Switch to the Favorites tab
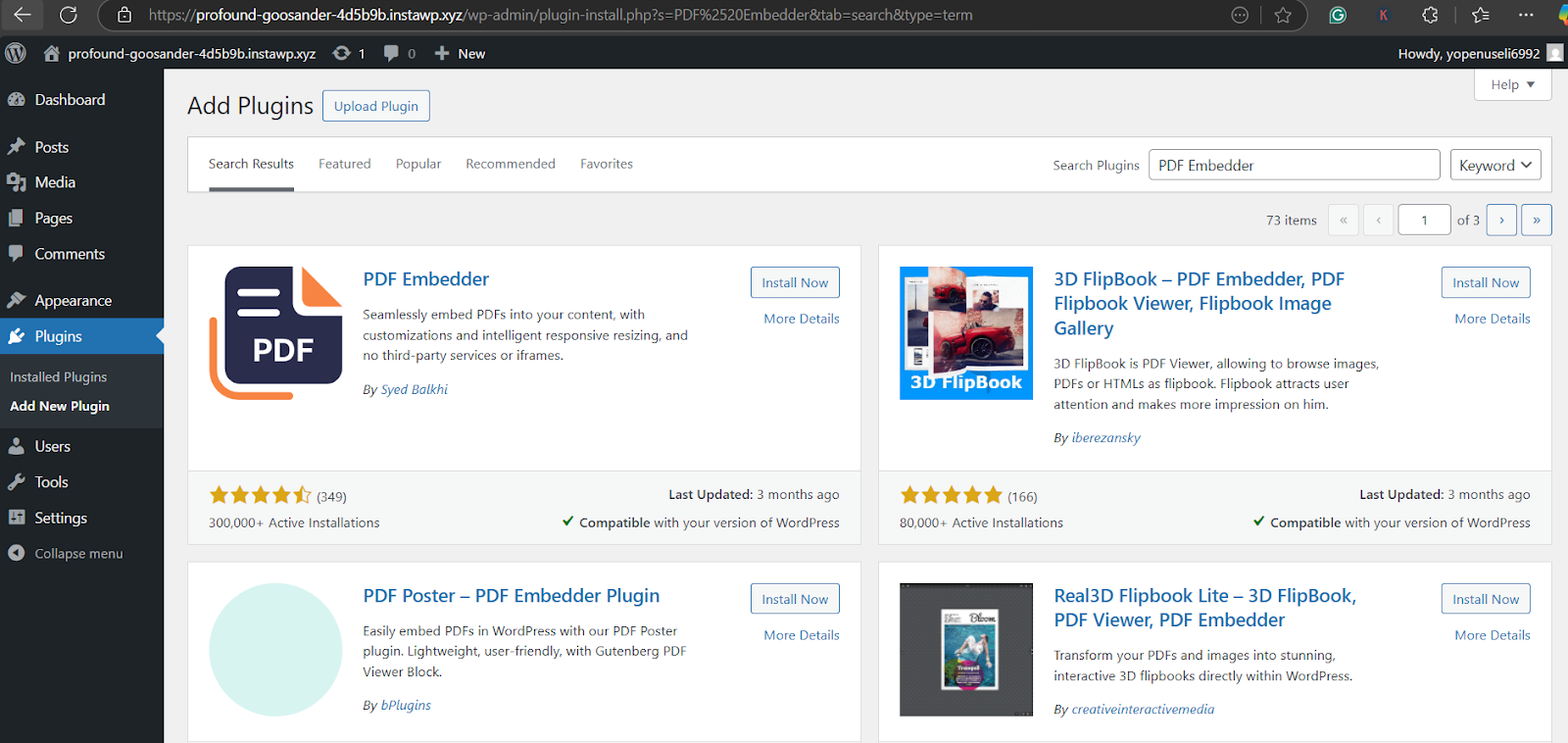This screenshot has width=1568, height=743. [607, 164]
